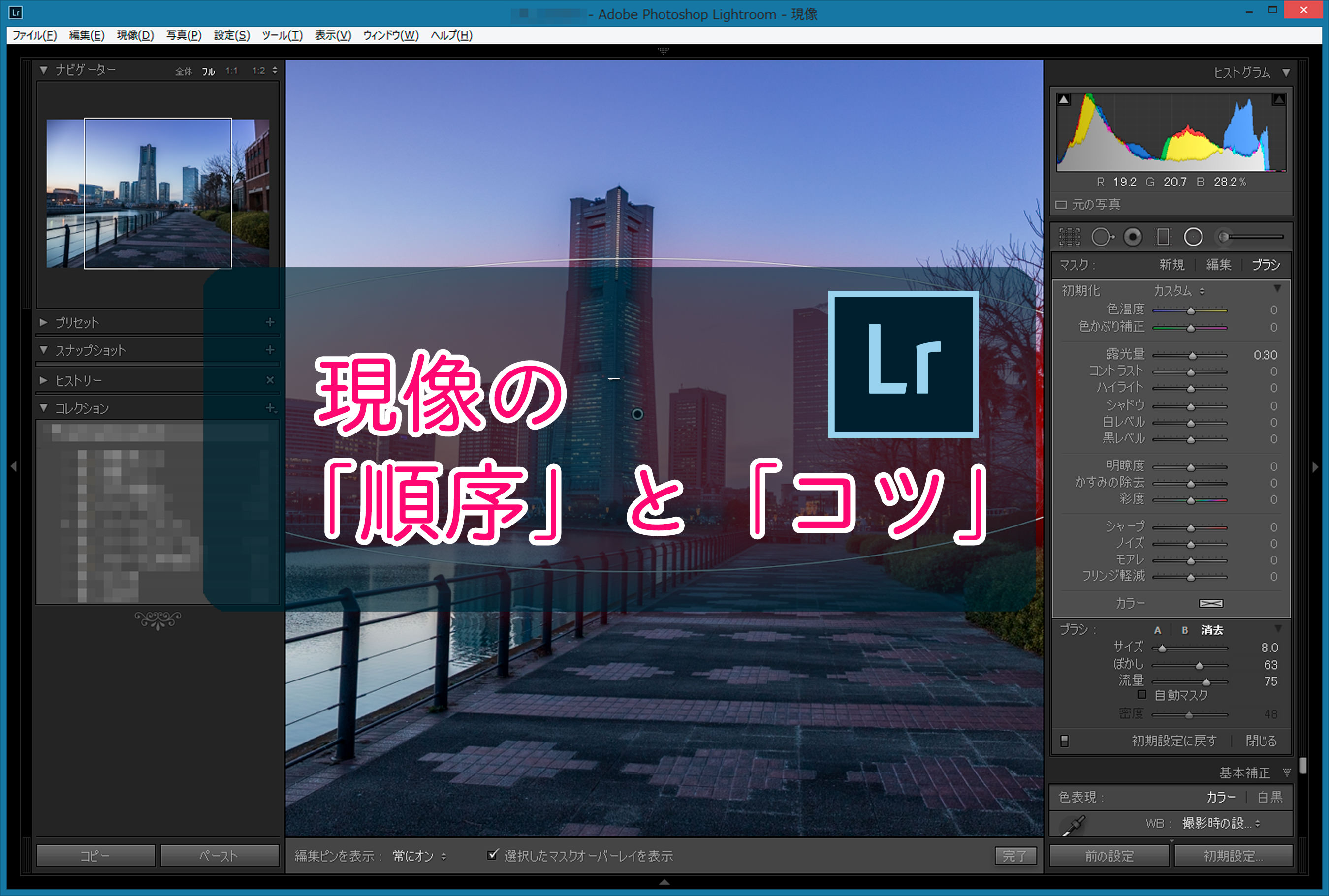
Task: Set color treatment to 白黒
Action: tap(1269, 797)
